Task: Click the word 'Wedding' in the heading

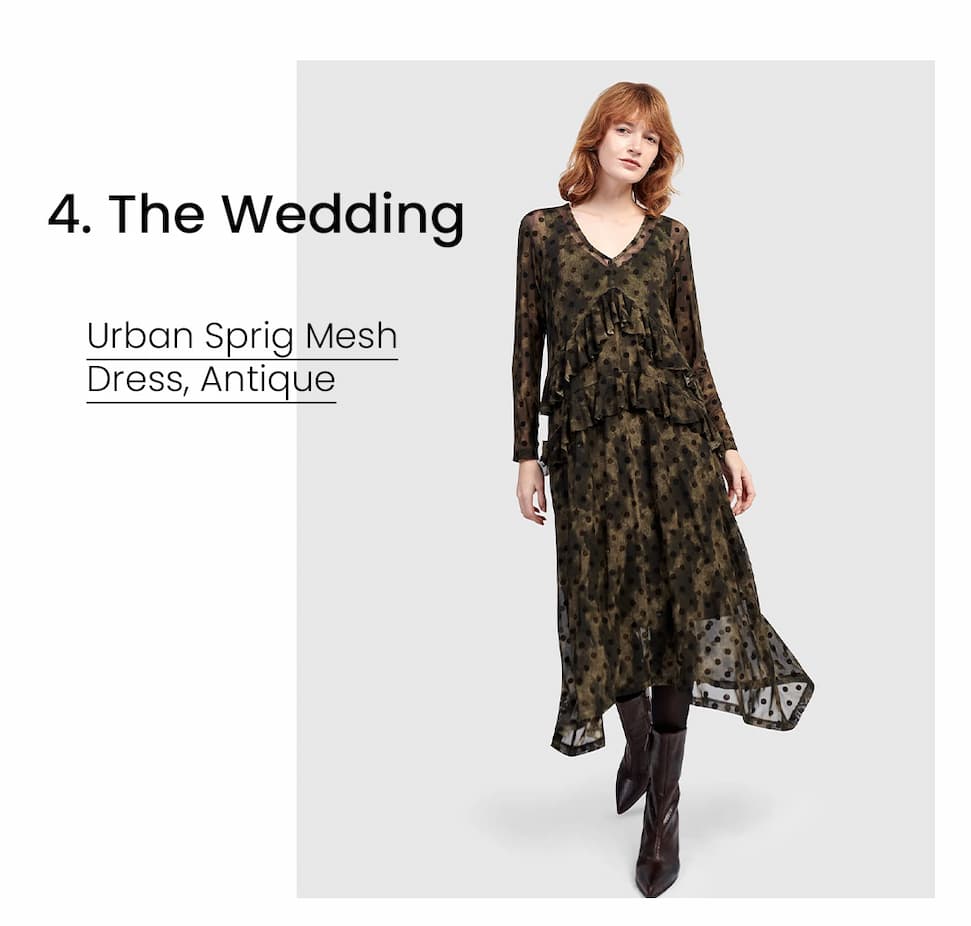Action: point(343,214)
